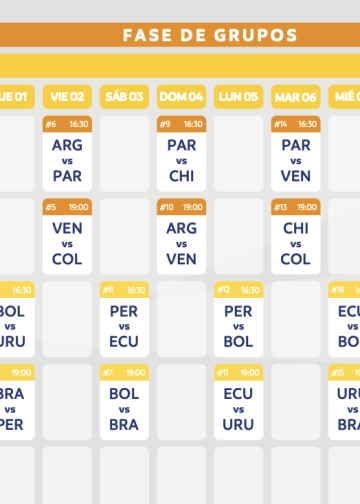The height and width of the screenshot is (504, 360).
Task: Open match #6 ARG vs PAR
Action: tap(67, 154)
